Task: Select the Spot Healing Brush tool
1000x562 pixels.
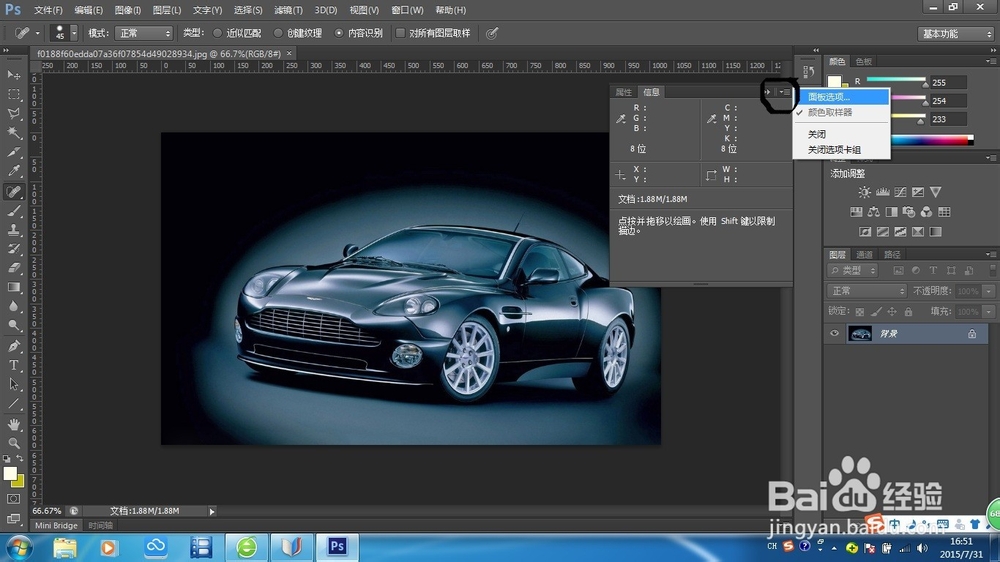Action: pyautogui.click(x=14, y=191)
